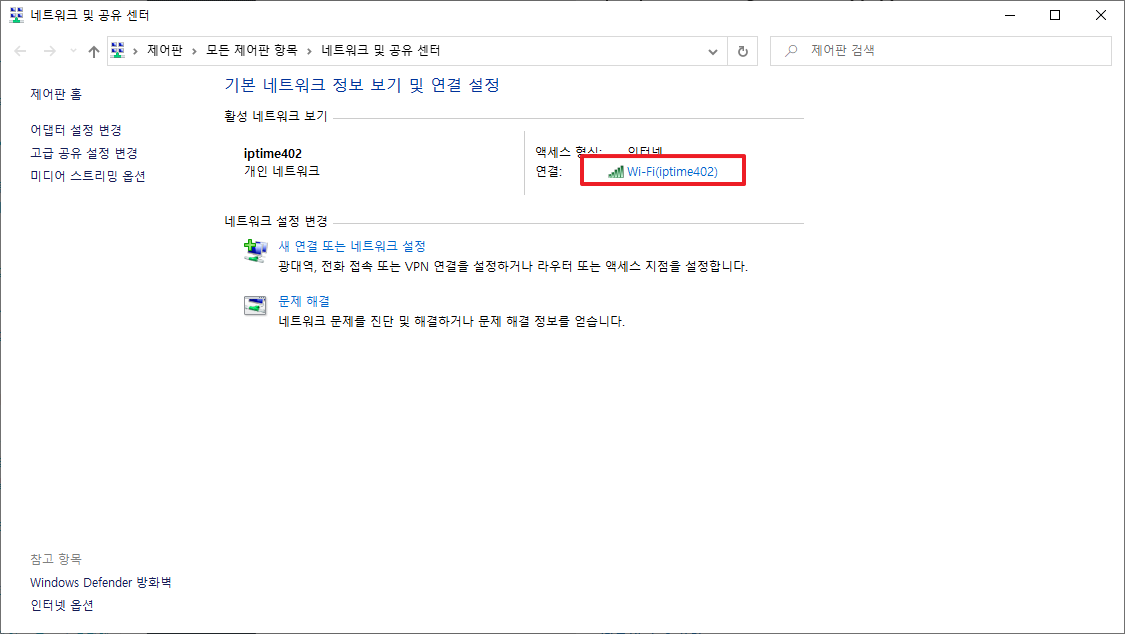Screen dimensions: 1125x634
Task: Go forward with the right arrow button
Action: [x=50, y=51]
